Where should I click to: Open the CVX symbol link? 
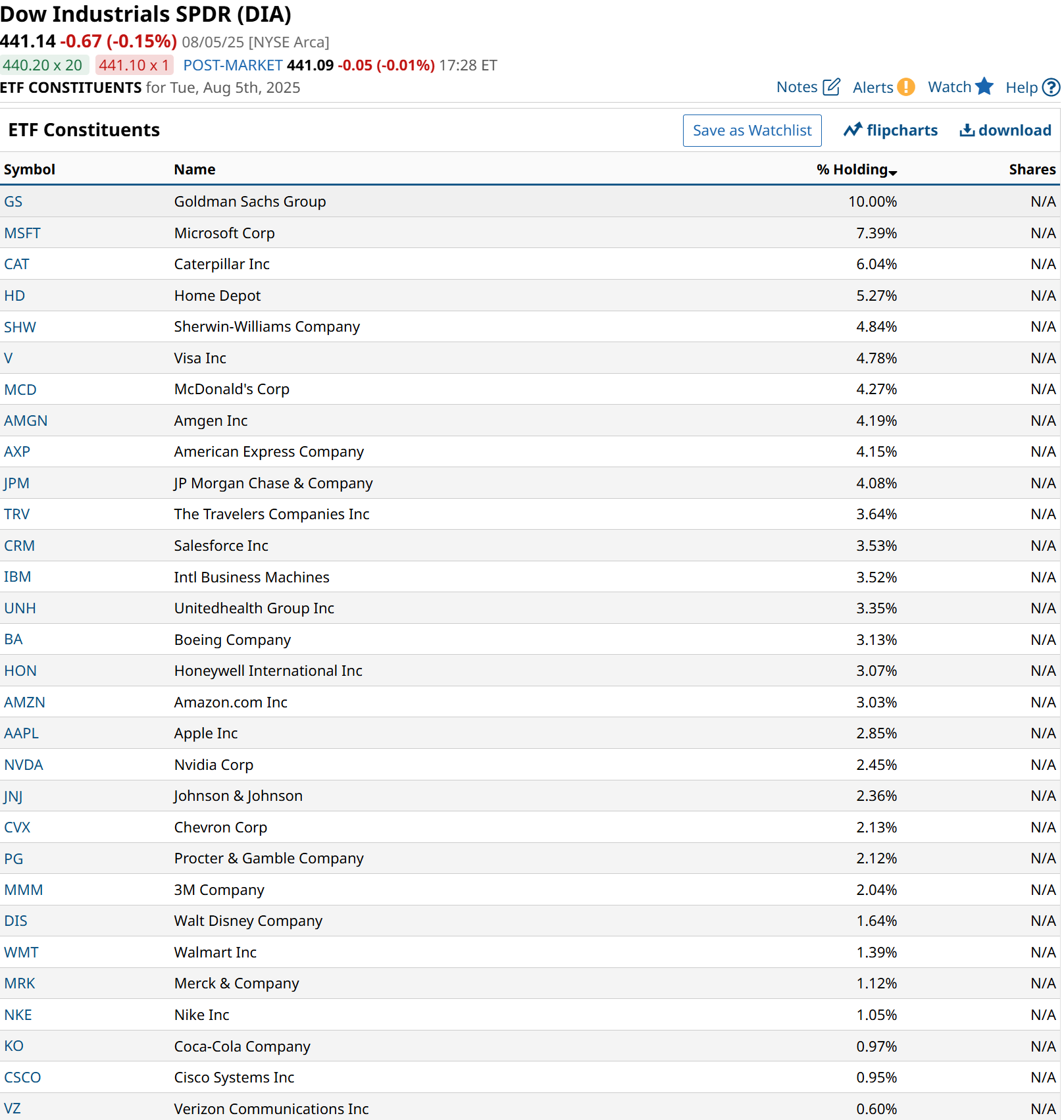point(17,827)
